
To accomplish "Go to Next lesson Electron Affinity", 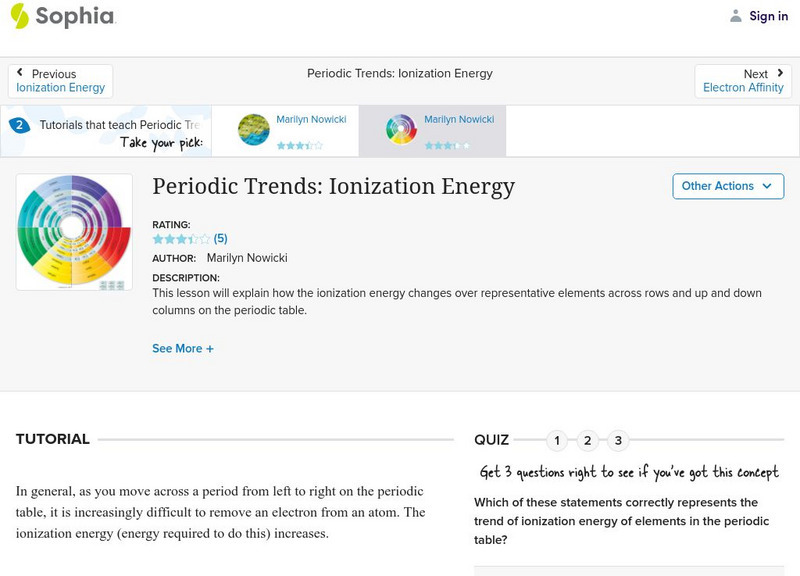I will (743, 88).
